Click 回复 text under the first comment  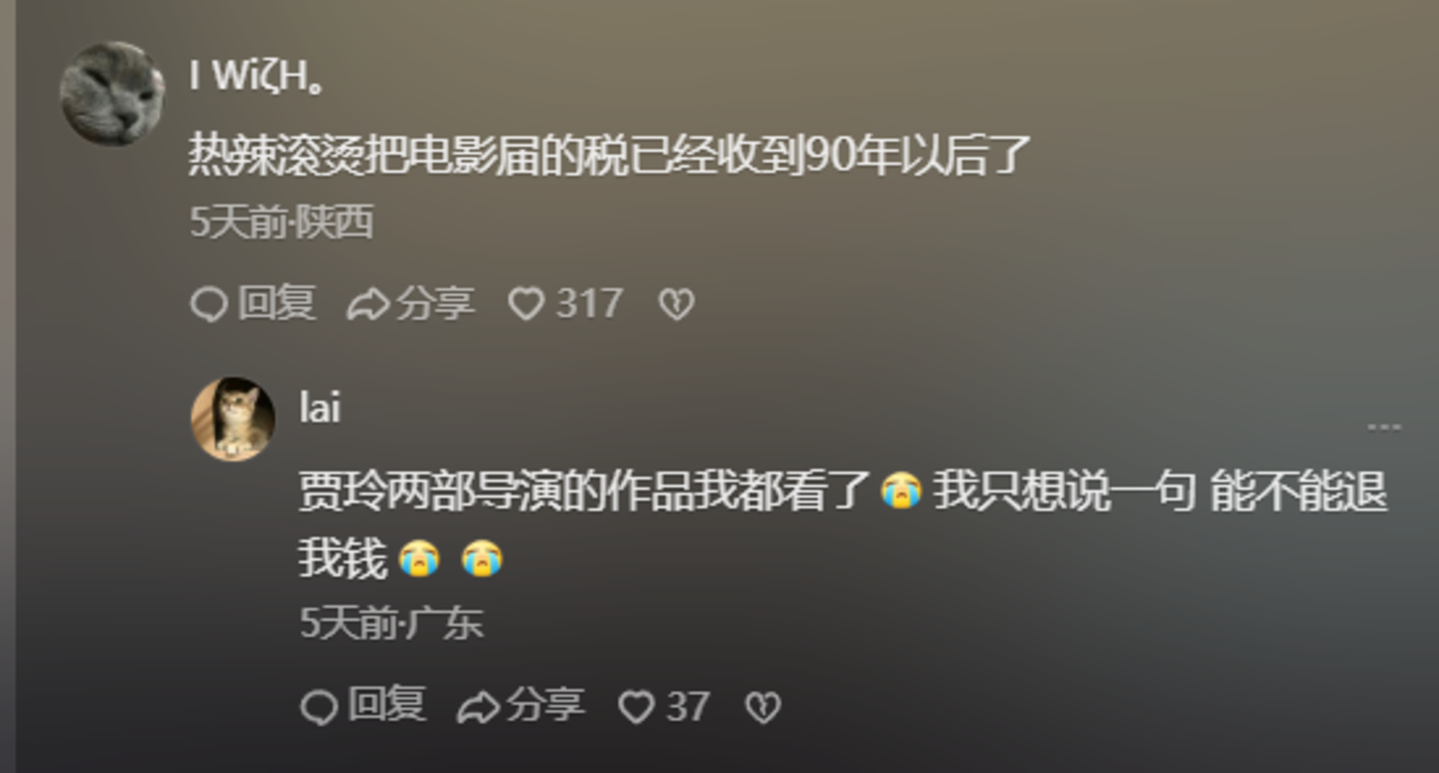277,303
